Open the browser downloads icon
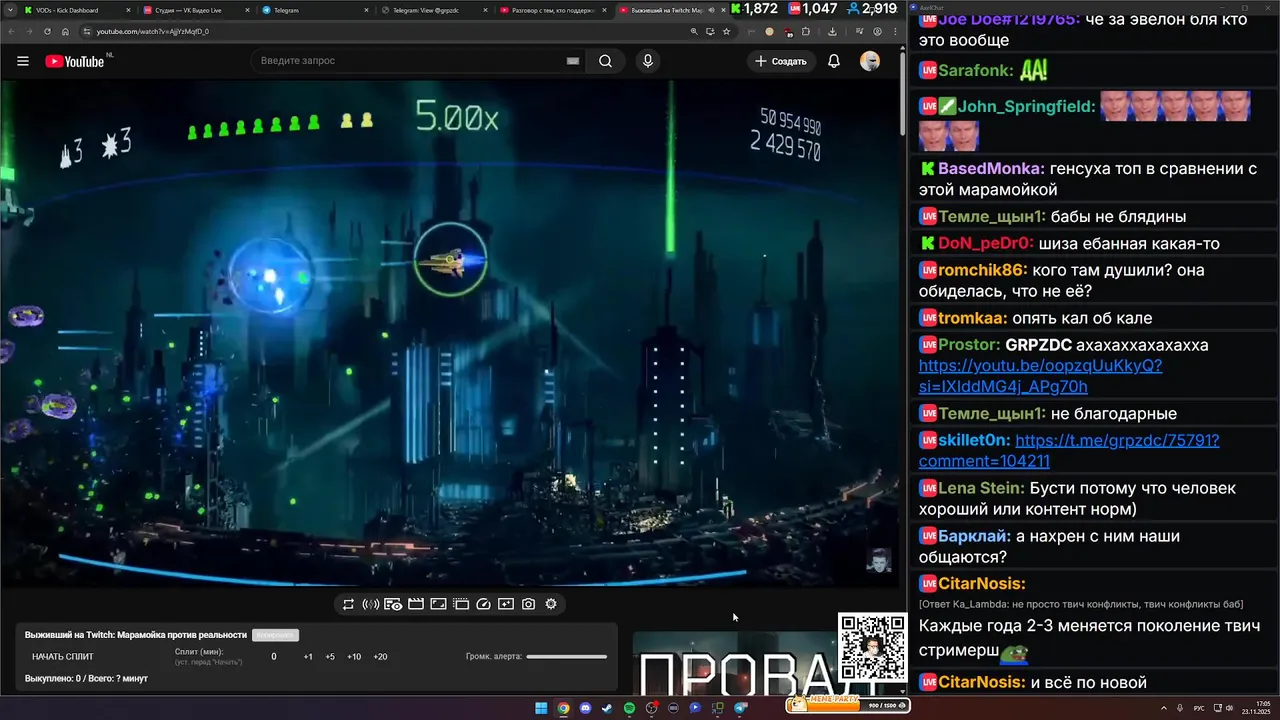 click(832, 31)
